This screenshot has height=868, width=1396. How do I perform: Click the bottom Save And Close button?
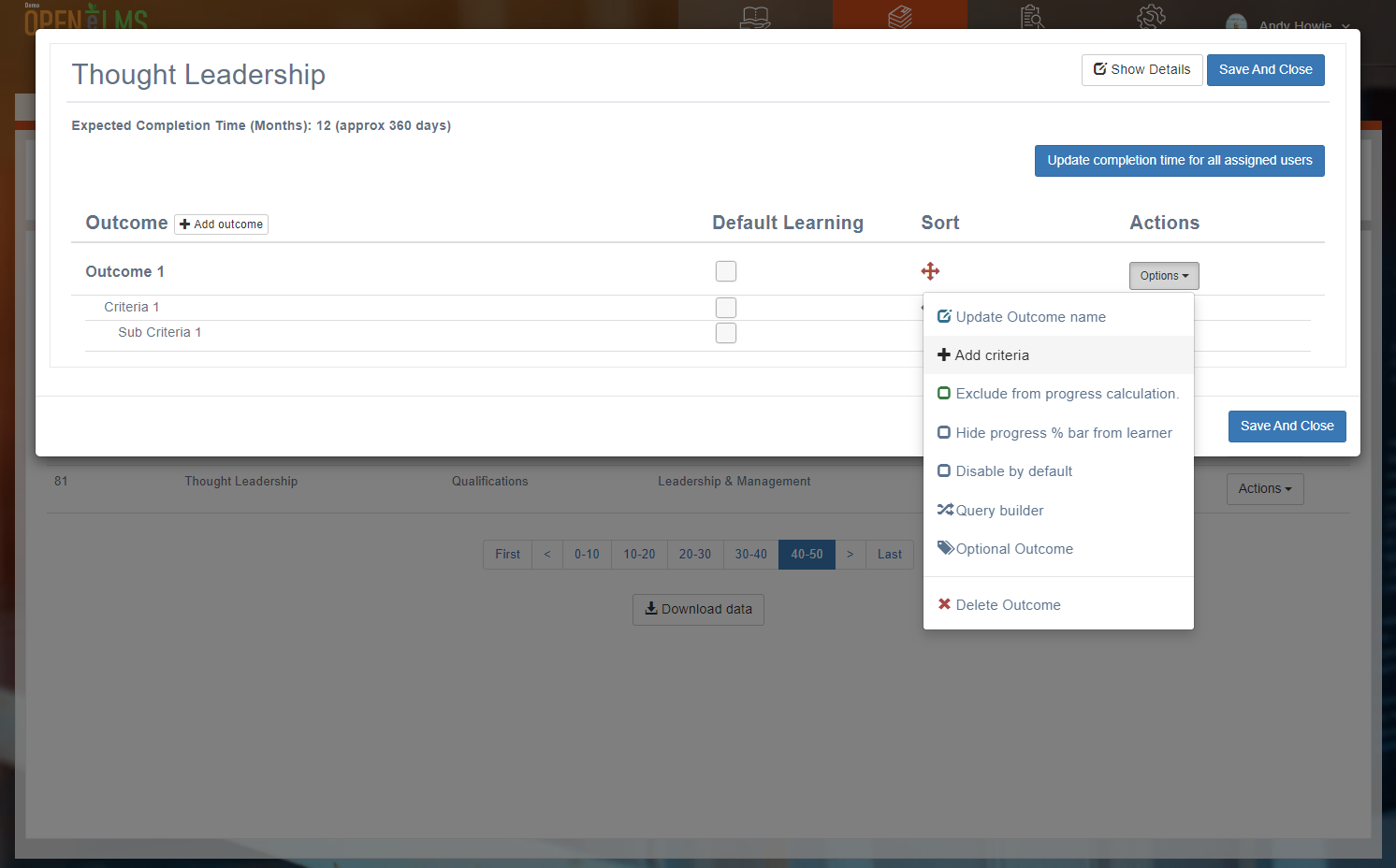click(x=1287, y=427)
